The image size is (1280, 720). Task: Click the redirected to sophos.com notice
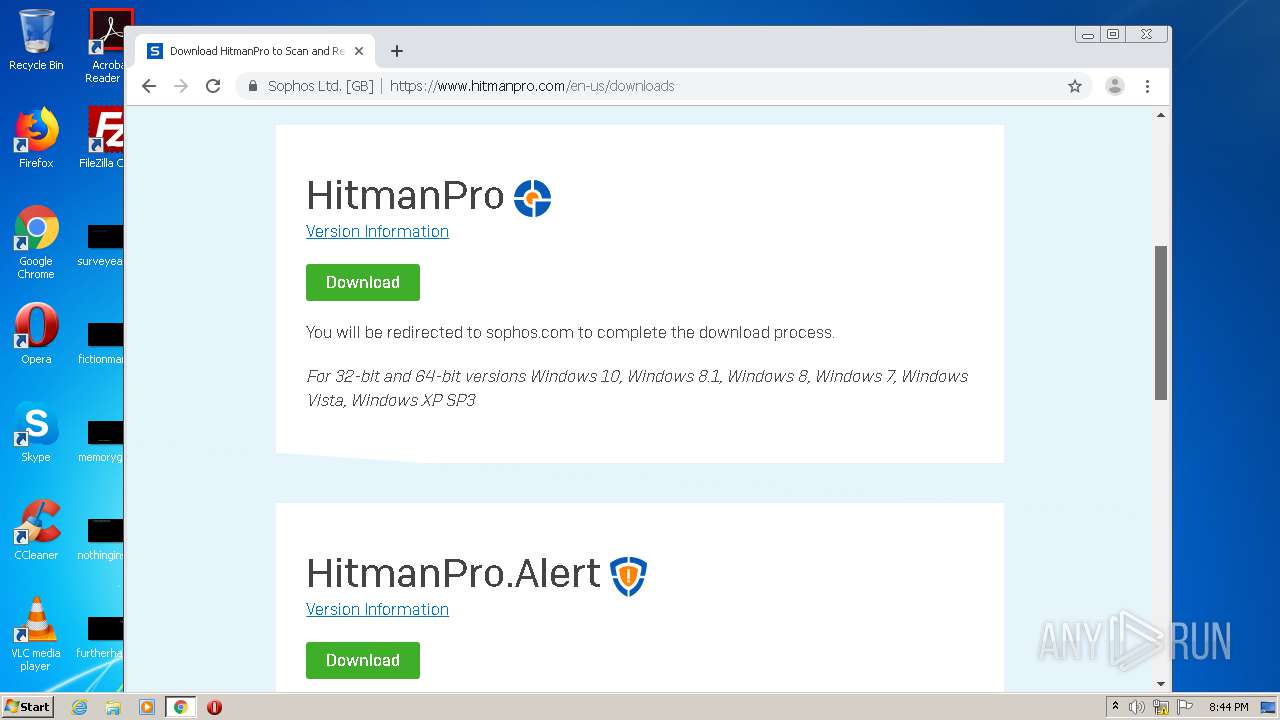click(570, 332)
